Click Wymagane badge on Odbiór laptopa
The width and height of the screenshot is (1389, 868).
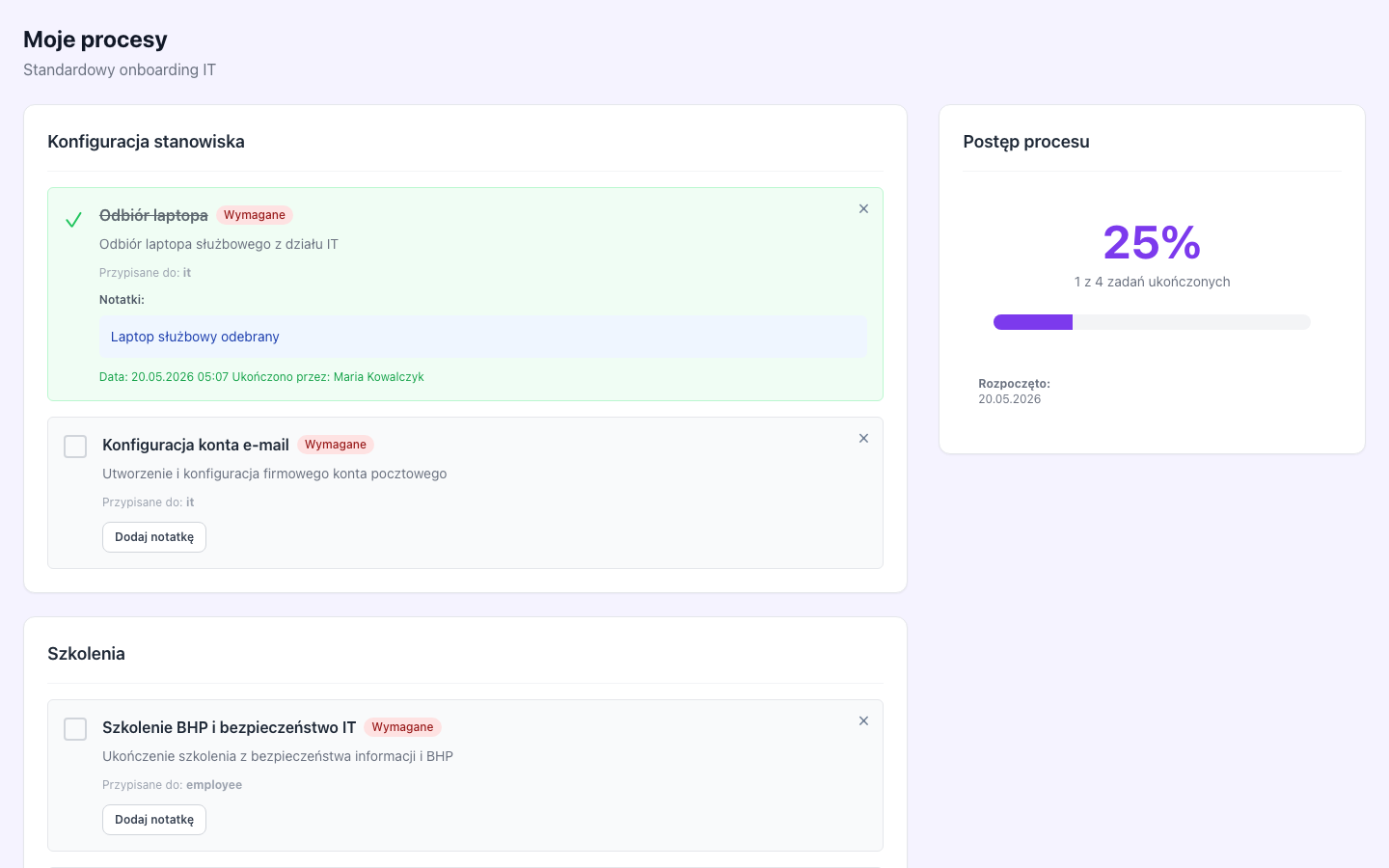click(255, 215)
